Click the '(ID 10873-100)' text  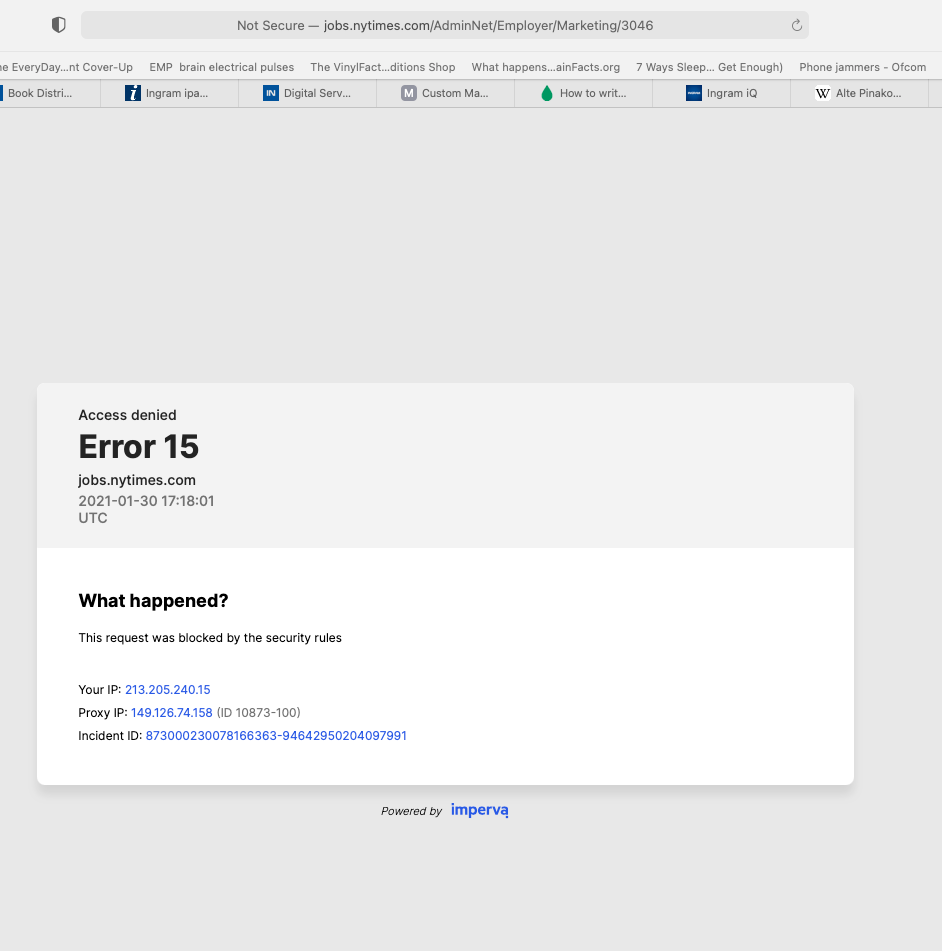point(258,713)
